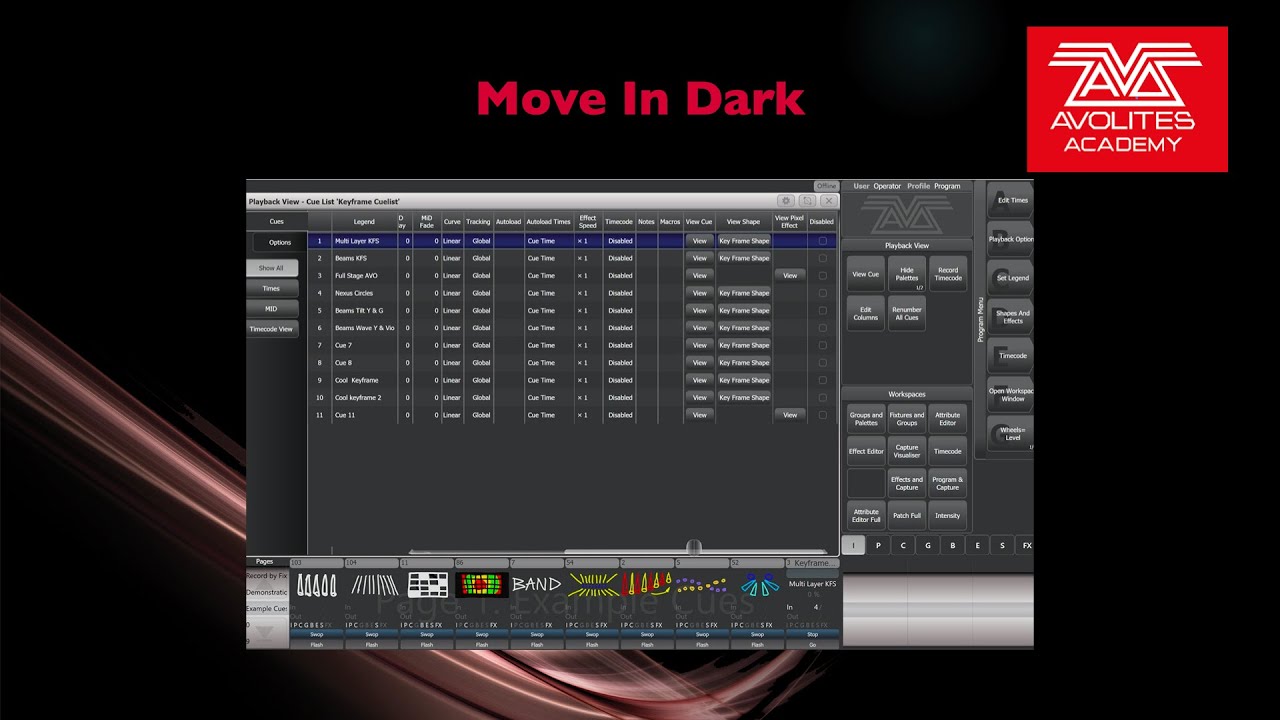This screenshot has width=1280, height=720.
Task: Select the red-green grid playback icon
Action: 482,586
